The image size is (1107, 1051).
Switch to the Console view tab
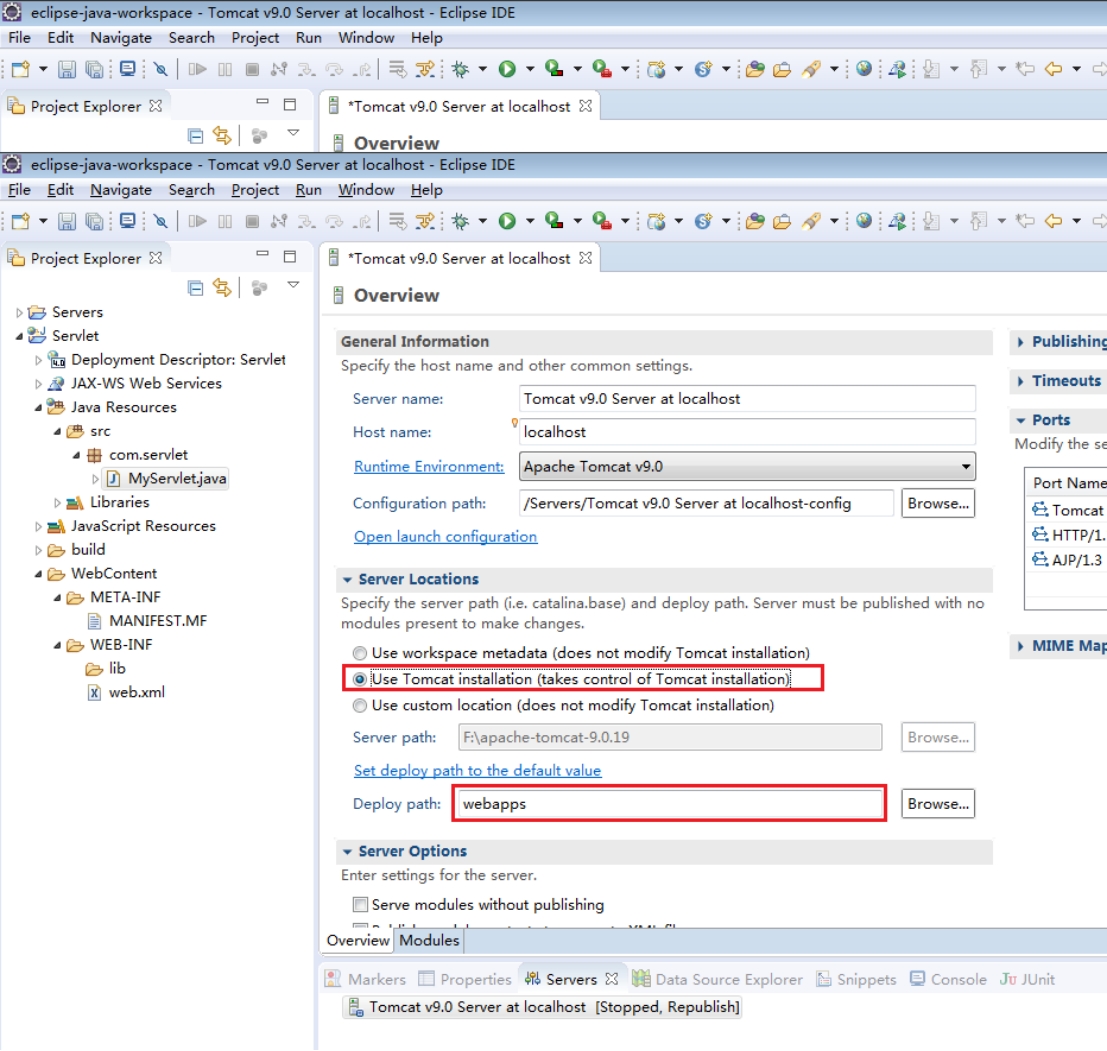click(948, 979)
